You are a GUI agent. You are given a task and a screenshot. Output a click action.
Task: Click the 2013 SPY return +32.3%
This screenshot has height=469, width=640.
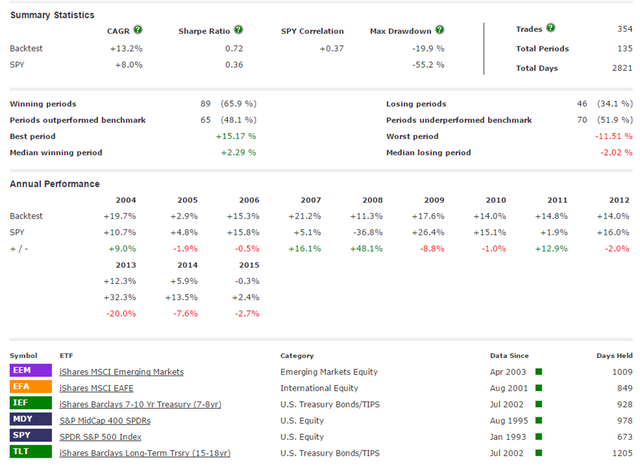pyautogui.click(x=120, y=298)
